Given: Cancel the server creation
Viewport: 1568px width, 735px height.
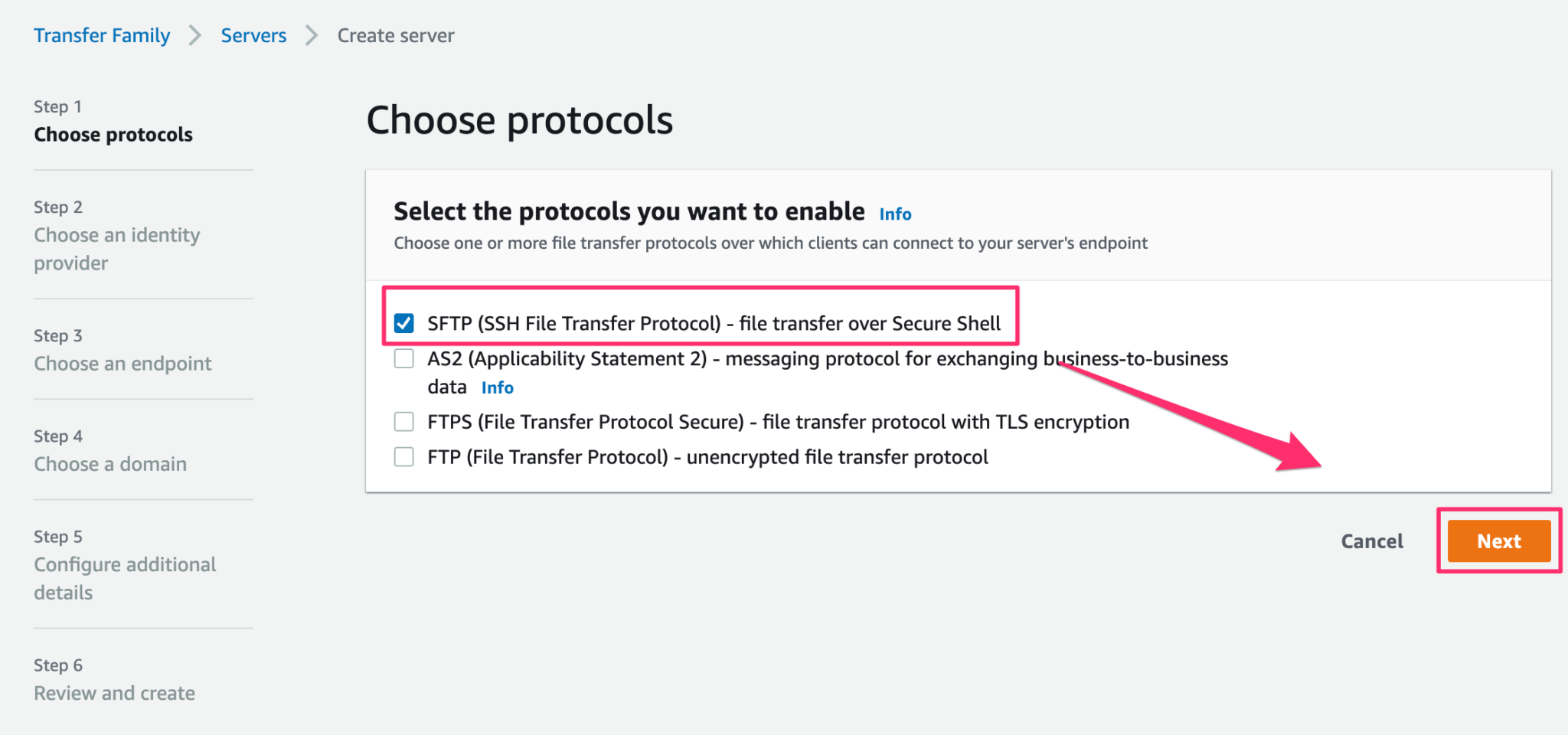Looking at the screenshot, I should click(x=1371, y=541).
